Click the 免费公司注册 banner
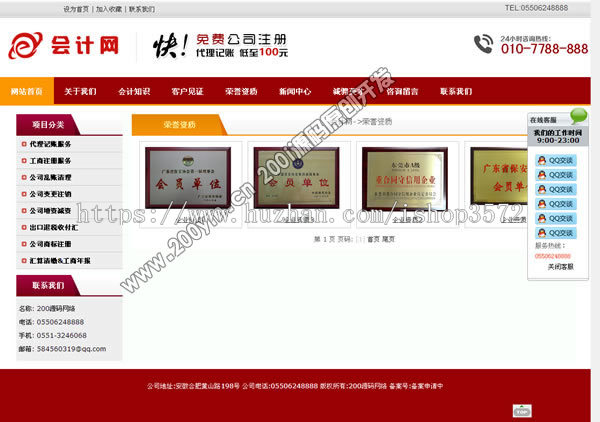 click(220, 46)
